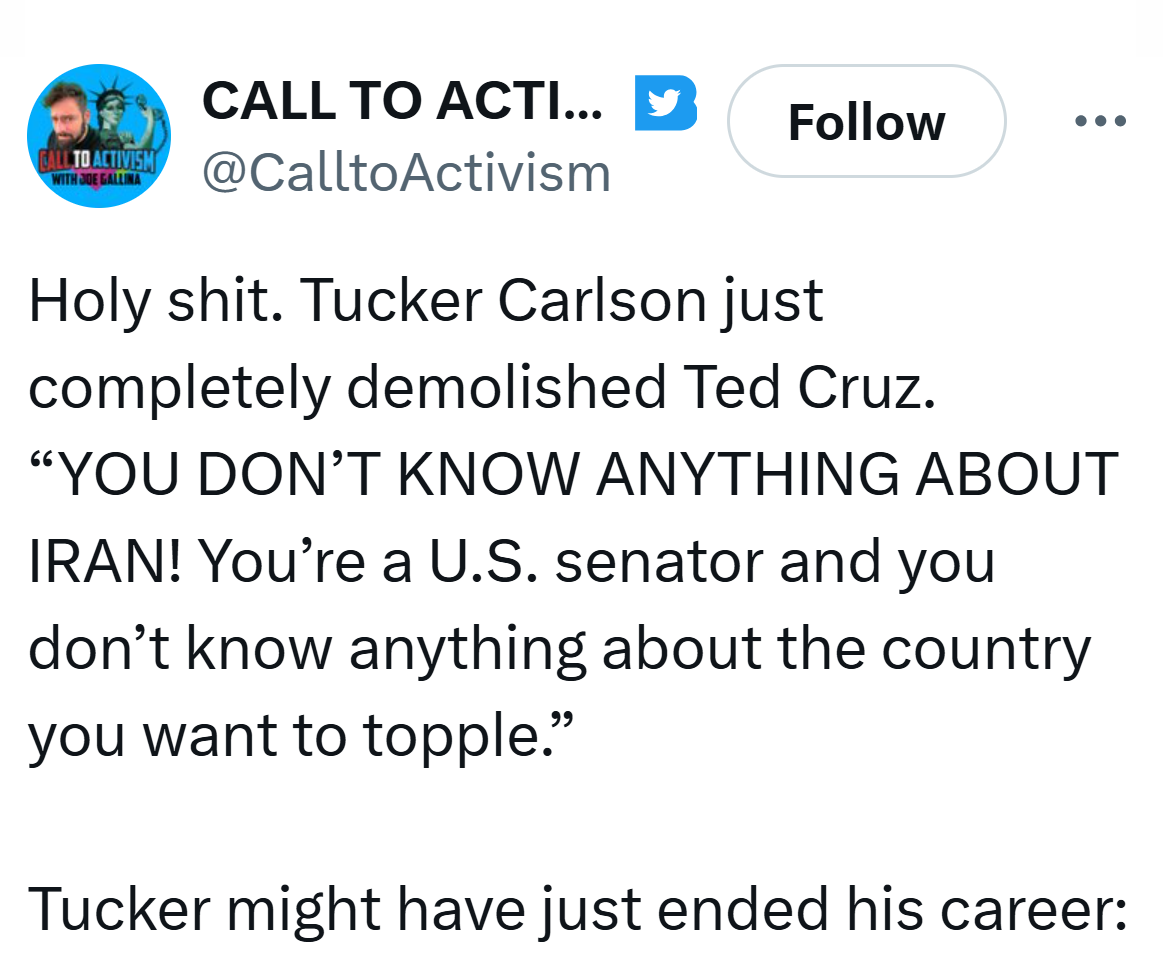Viewport: 1163px width, 977px height.
Task: Click the 'Holy shit. Tucker Carlson just' line
Action: pyautogui.click(x=426, y=301)
